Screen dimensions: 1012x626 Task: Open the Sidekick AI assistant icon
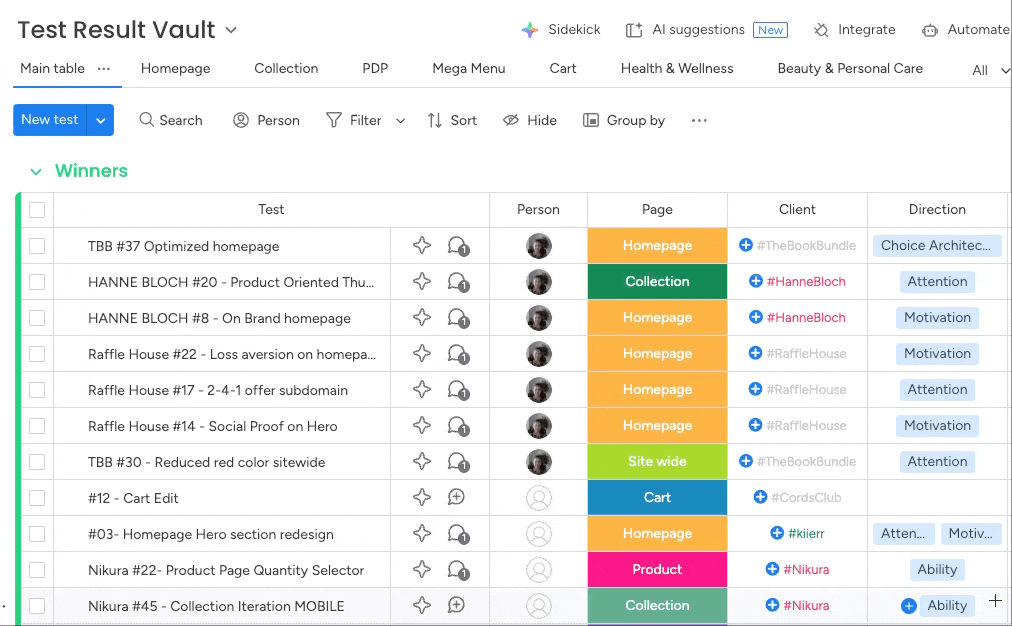tap(530, 30)
